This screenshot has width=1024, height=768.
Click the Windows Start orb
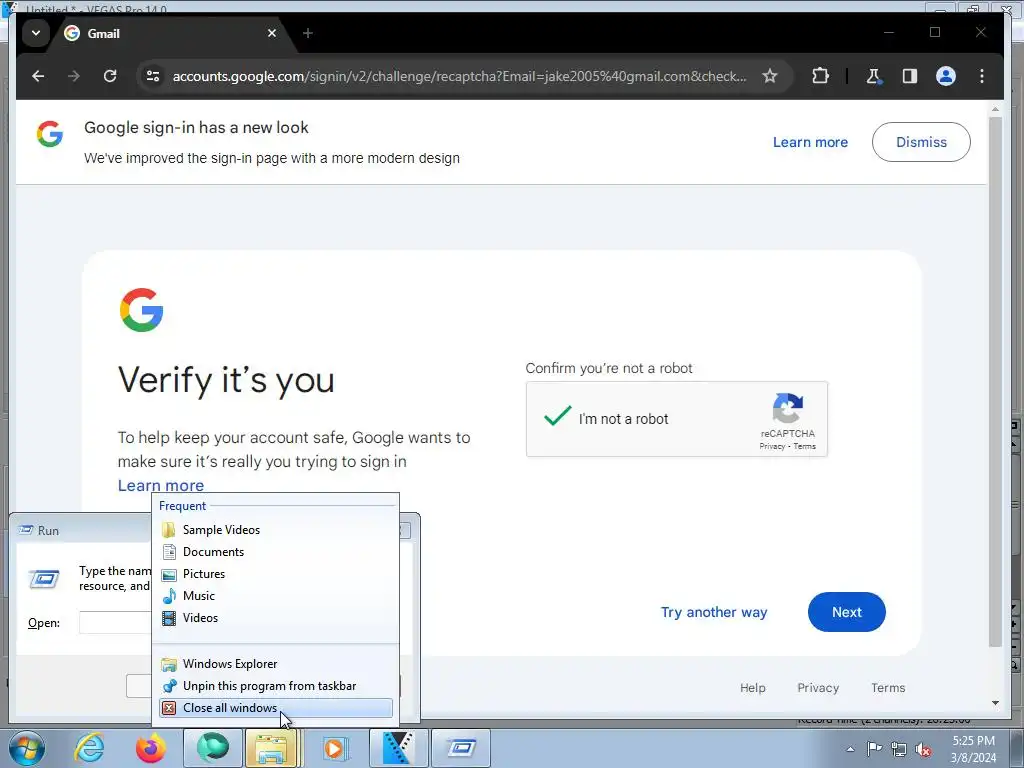click(x=26, y=748)
